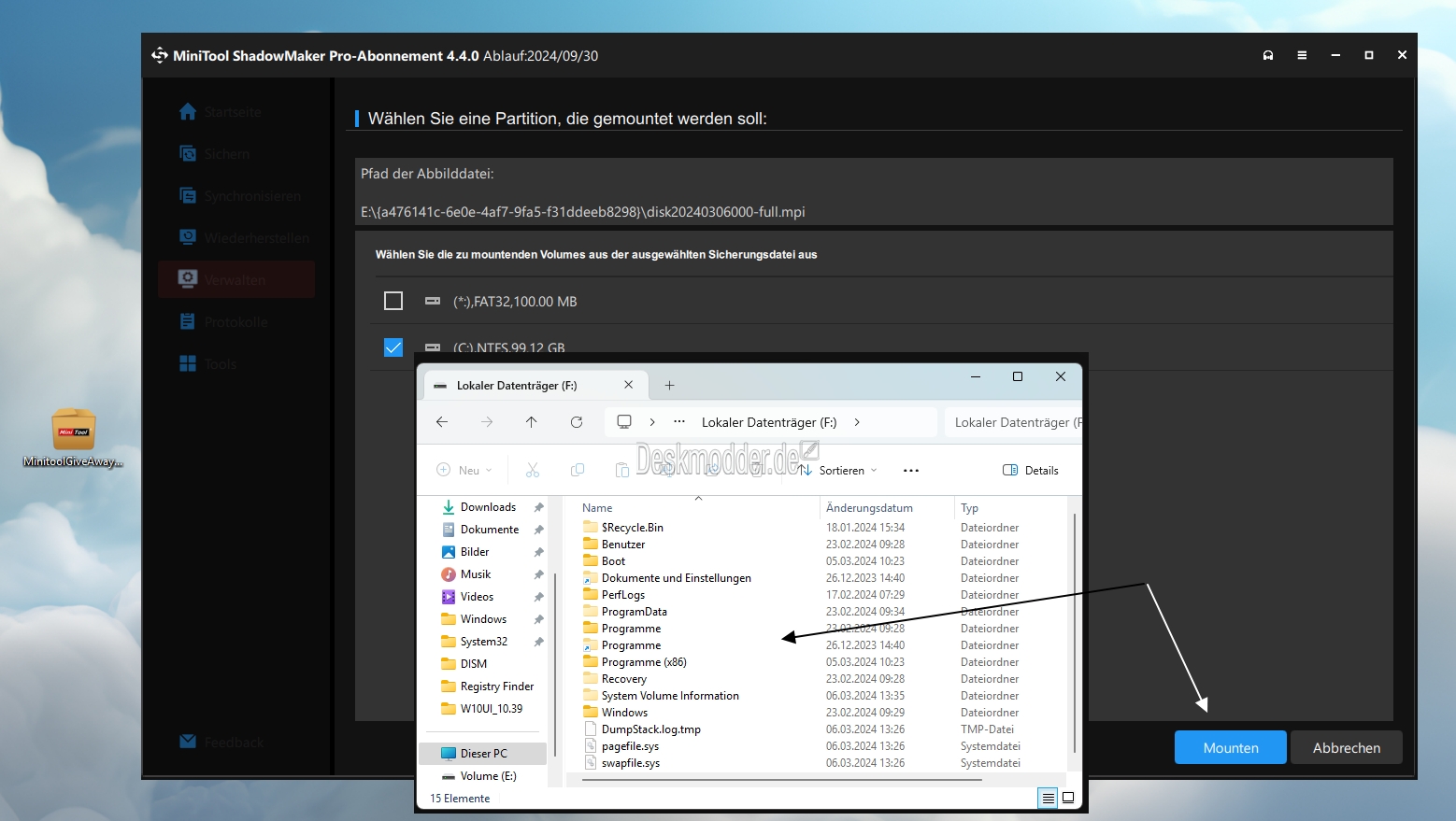Click the Copy icon in Explorer toolbar
Screen dimensions: 1456x821
pos(578,470)
